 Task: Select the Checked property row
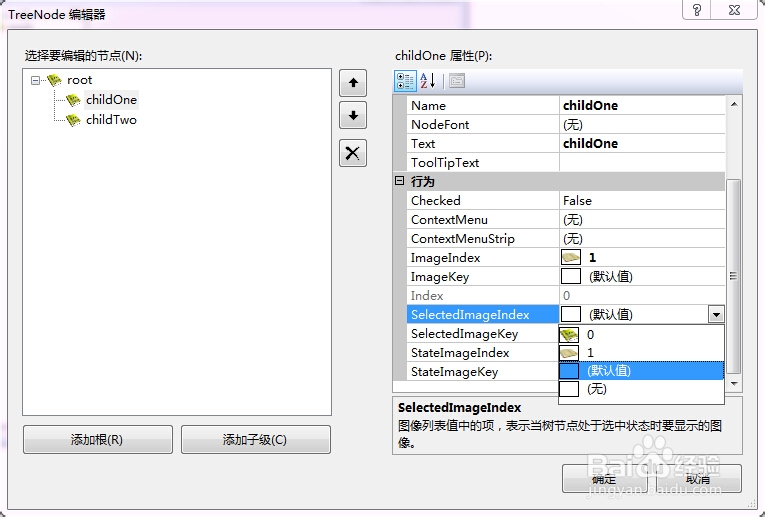pos(566,200)
